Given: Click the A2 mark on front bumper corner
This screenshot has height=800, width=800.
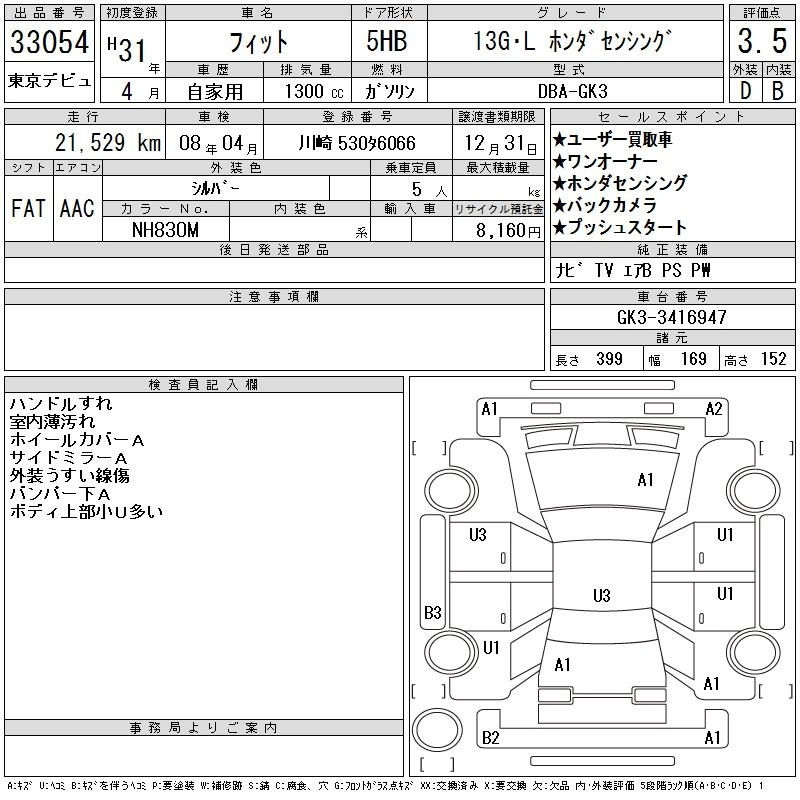Looking at the screenshot, I should tap(714, 409).
